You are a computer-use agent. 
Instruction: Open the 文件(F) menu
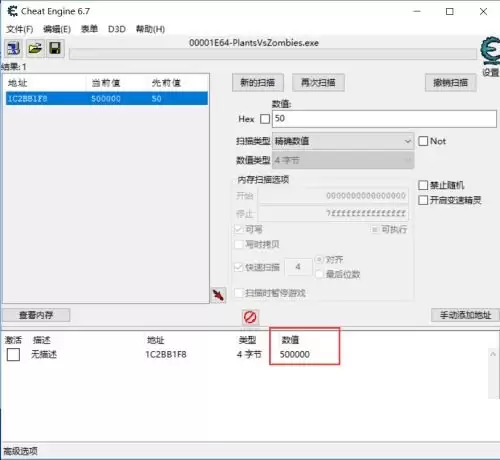[20, 29]
